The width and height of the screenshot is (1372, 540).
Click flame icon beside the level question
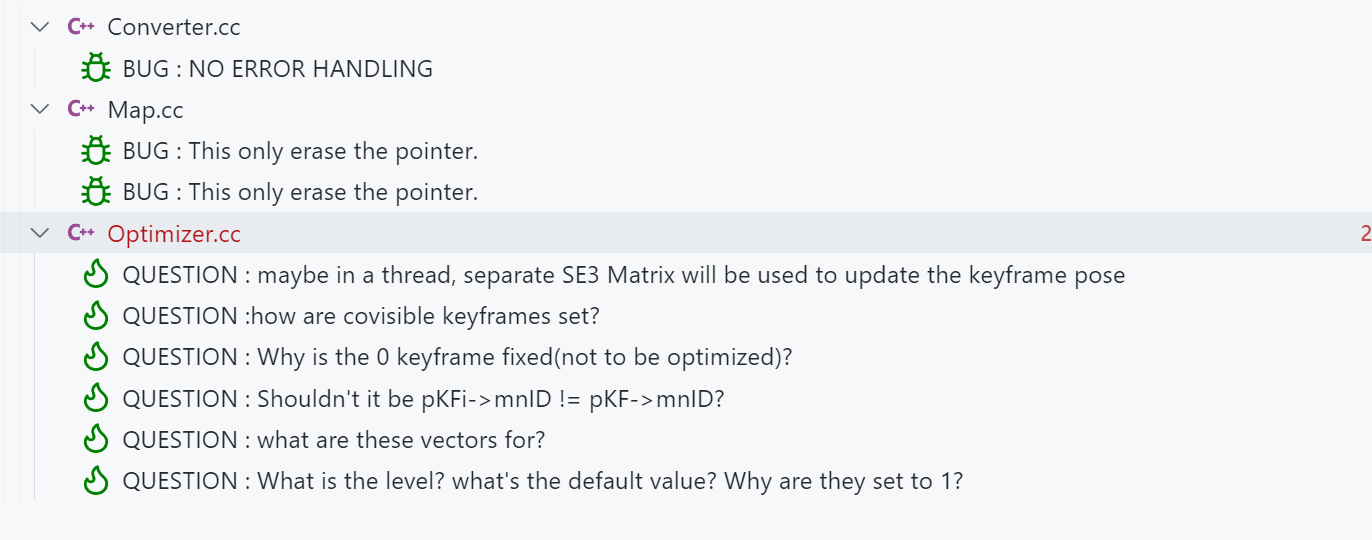coord(95,481)
